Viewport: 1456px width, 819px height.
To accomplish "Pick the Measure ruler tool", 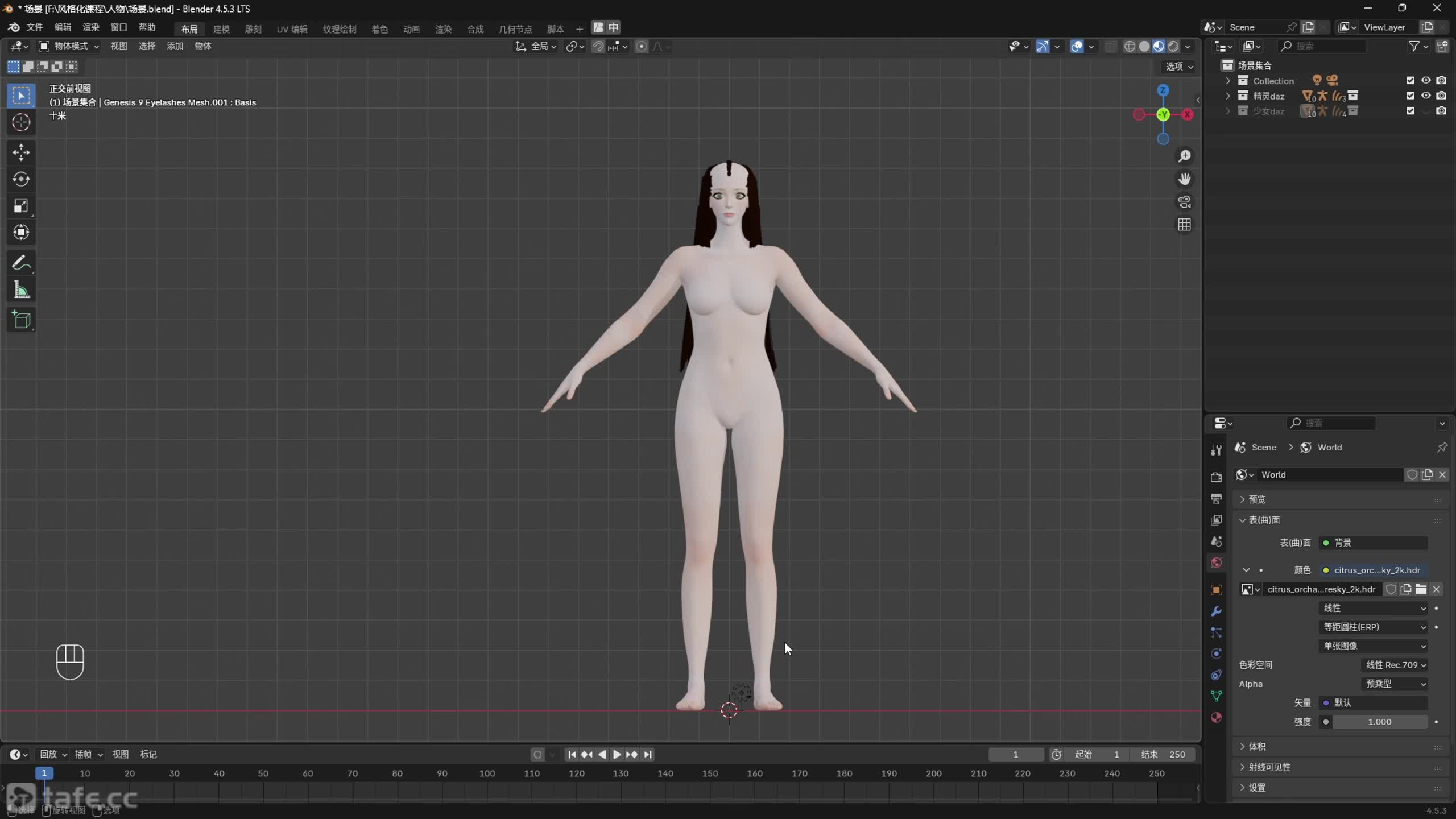I will 21,291.
